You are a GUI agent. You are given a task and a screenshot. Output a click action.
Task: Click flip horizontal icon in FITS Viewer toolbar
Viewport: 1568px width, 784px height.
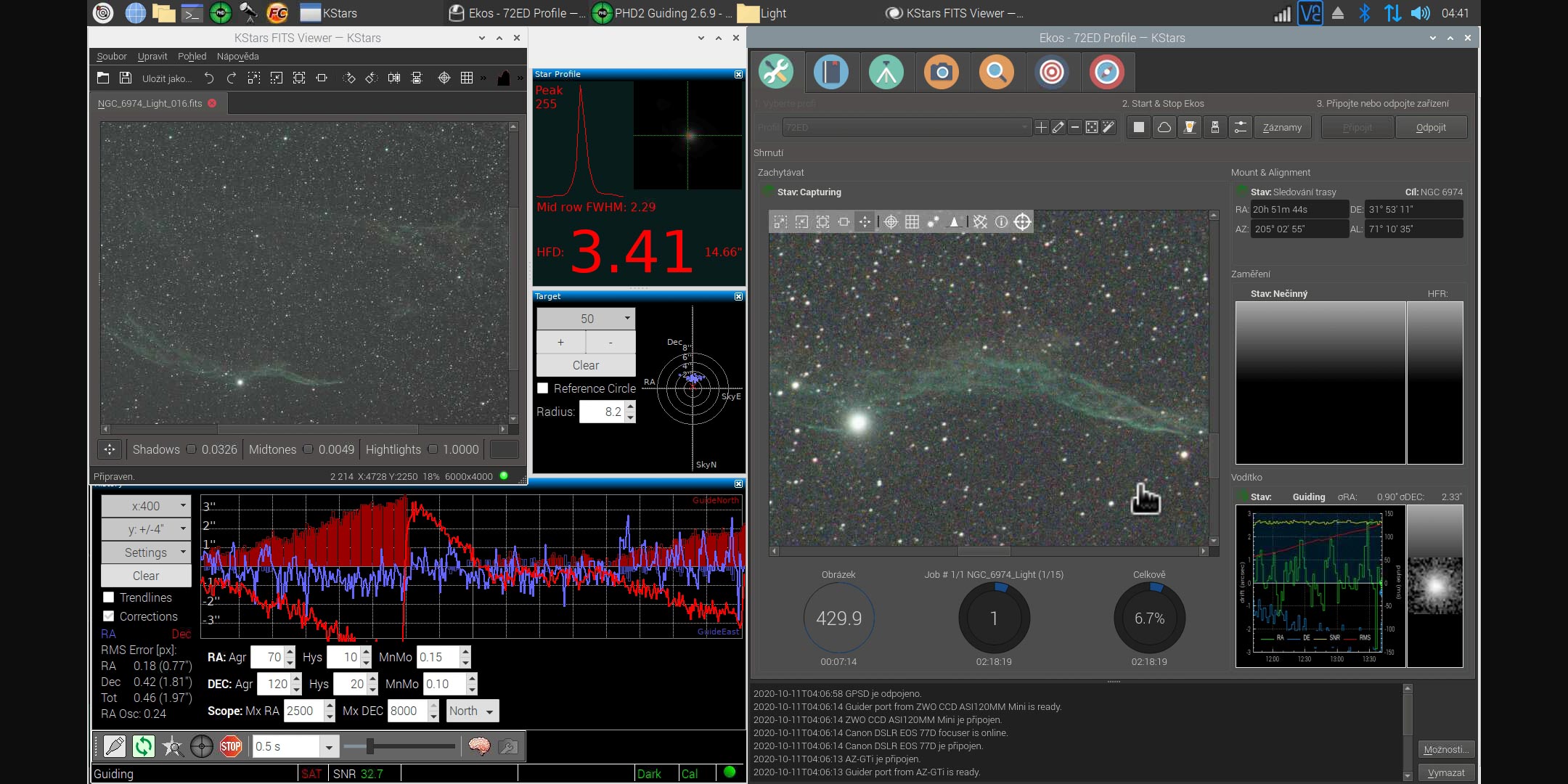[x=394, y=78]
